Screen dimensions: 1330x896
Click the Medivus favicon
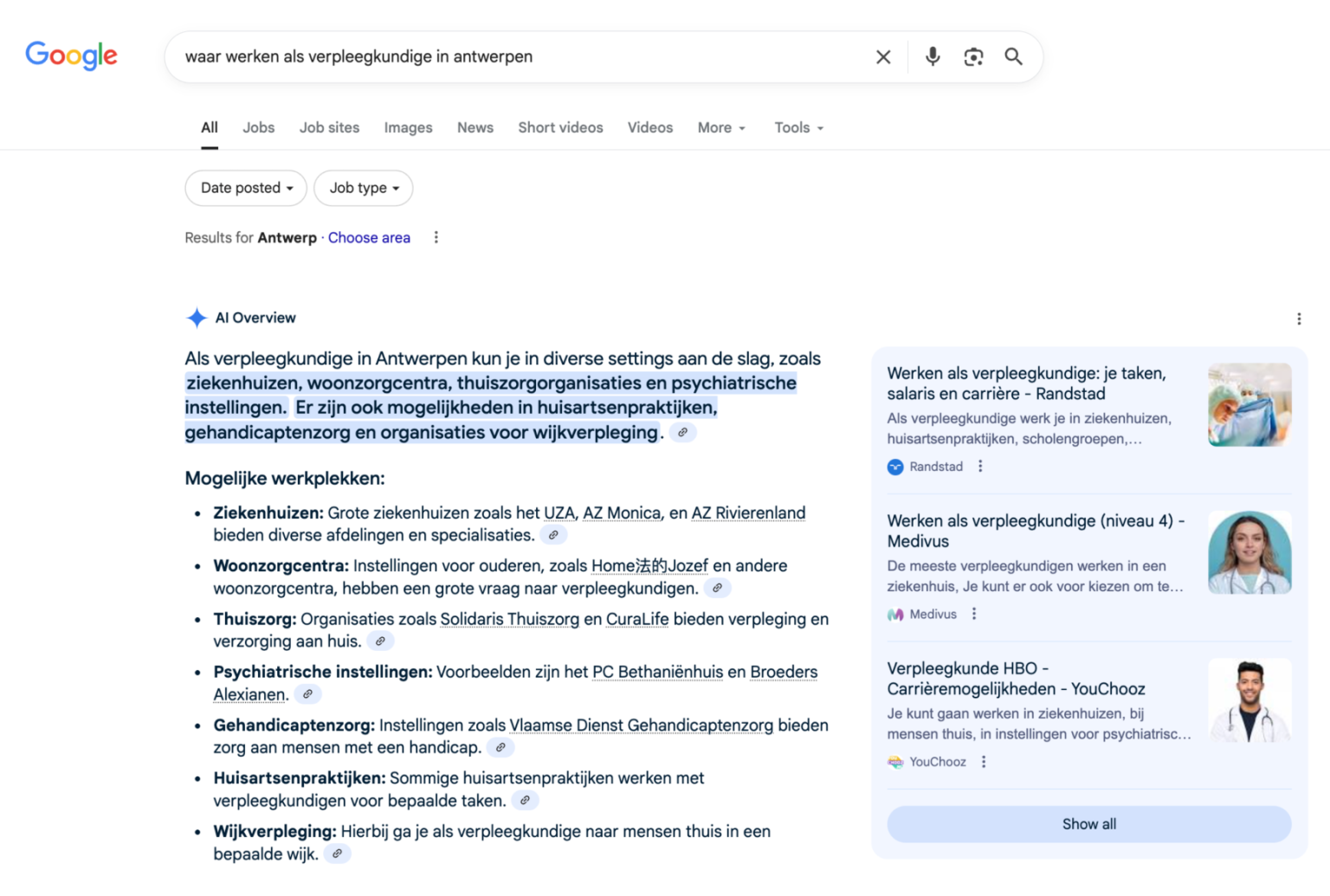click(895, 615)
